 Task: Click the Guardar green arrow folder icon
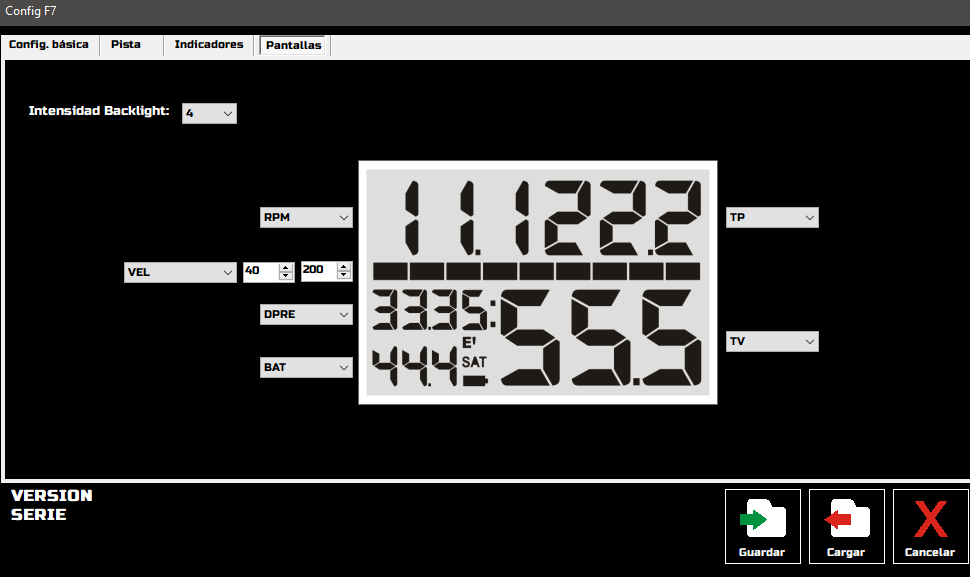point(762,518)
